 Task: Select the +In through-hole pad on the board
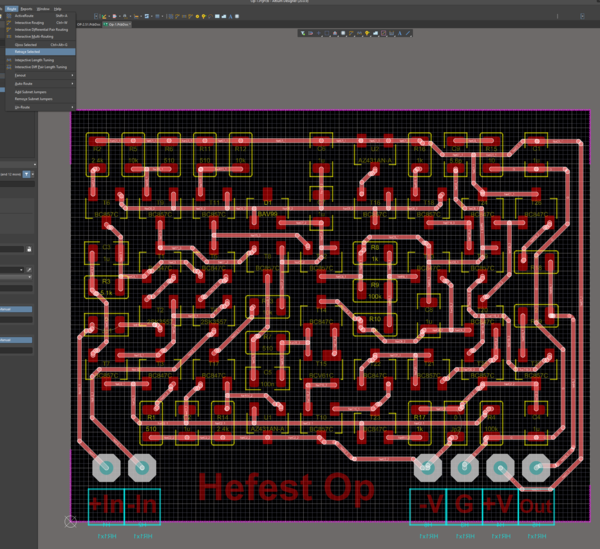106,468
